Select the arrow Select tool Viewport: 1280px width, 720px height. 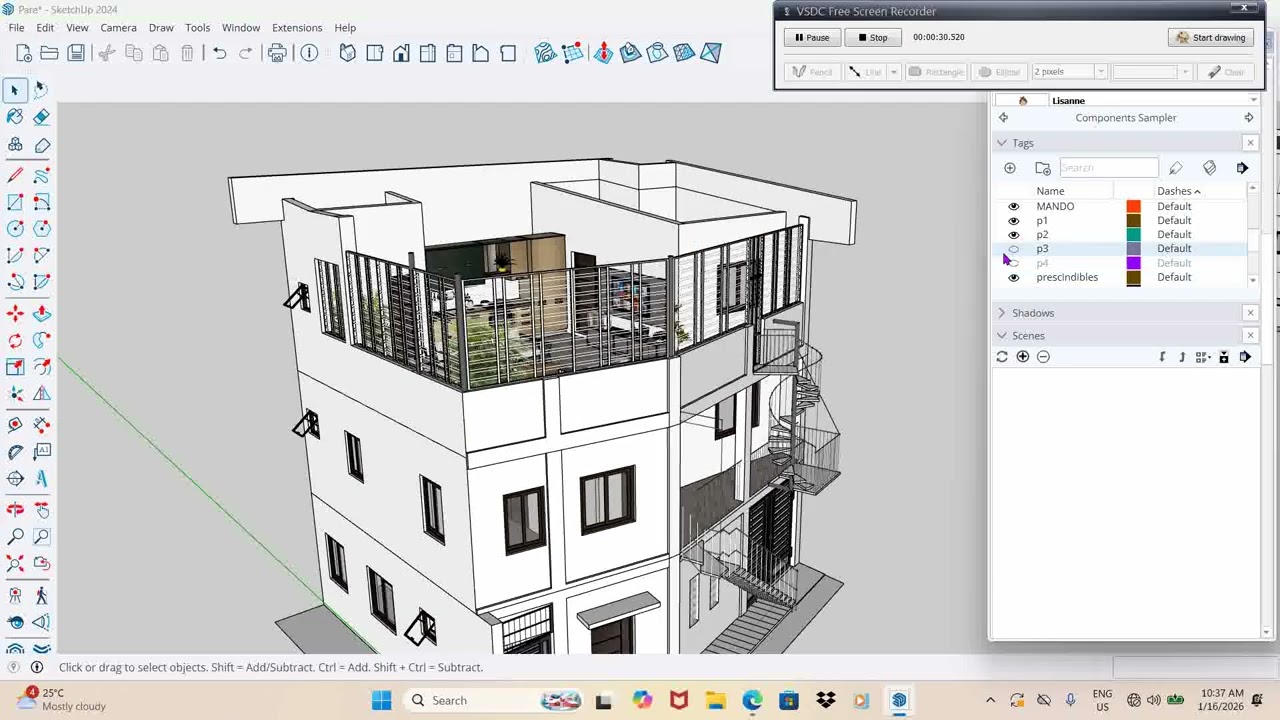point(15,90)
